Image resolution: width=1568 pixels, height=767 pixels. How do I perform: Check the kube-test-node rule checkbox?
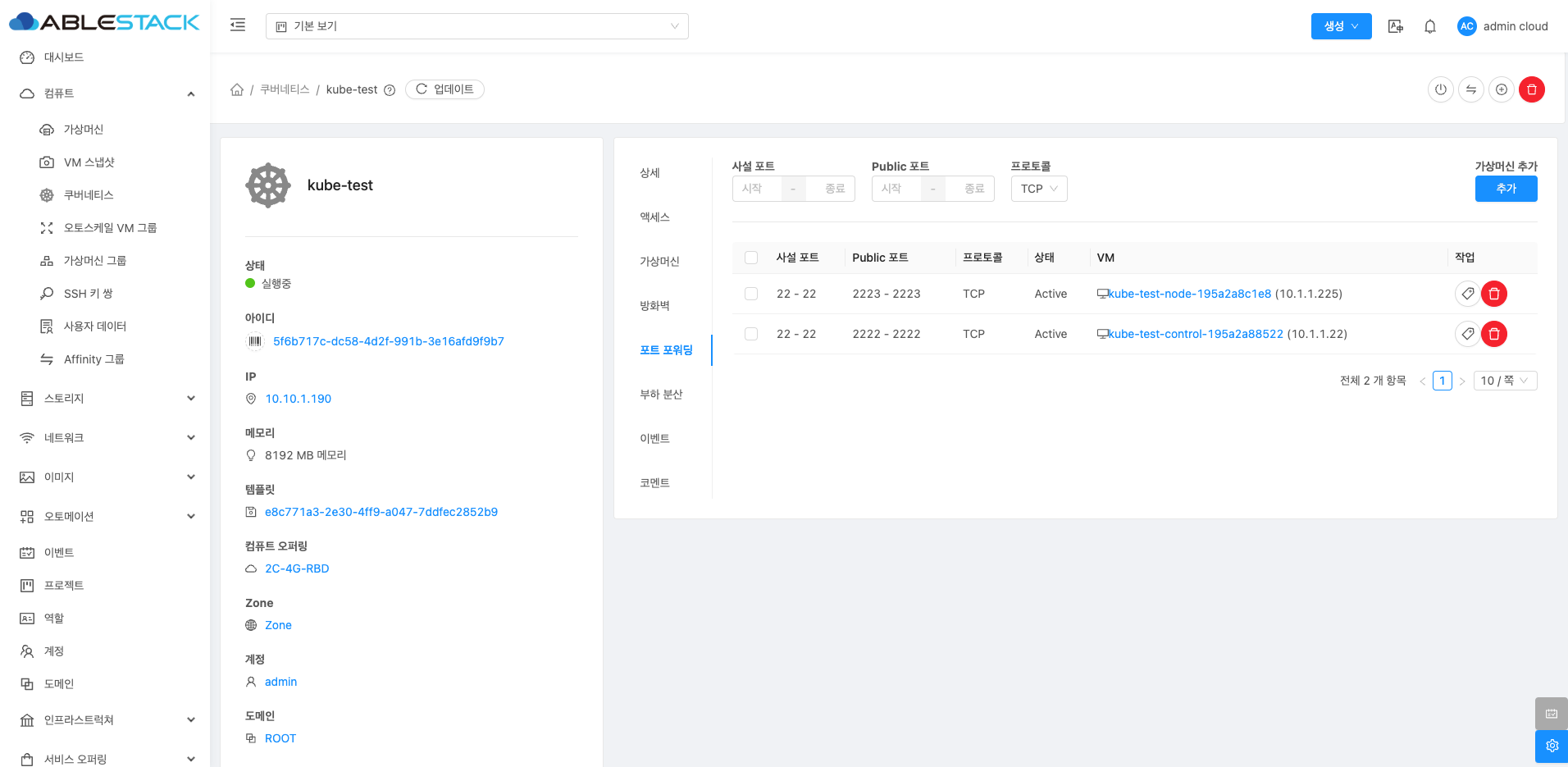750,294
